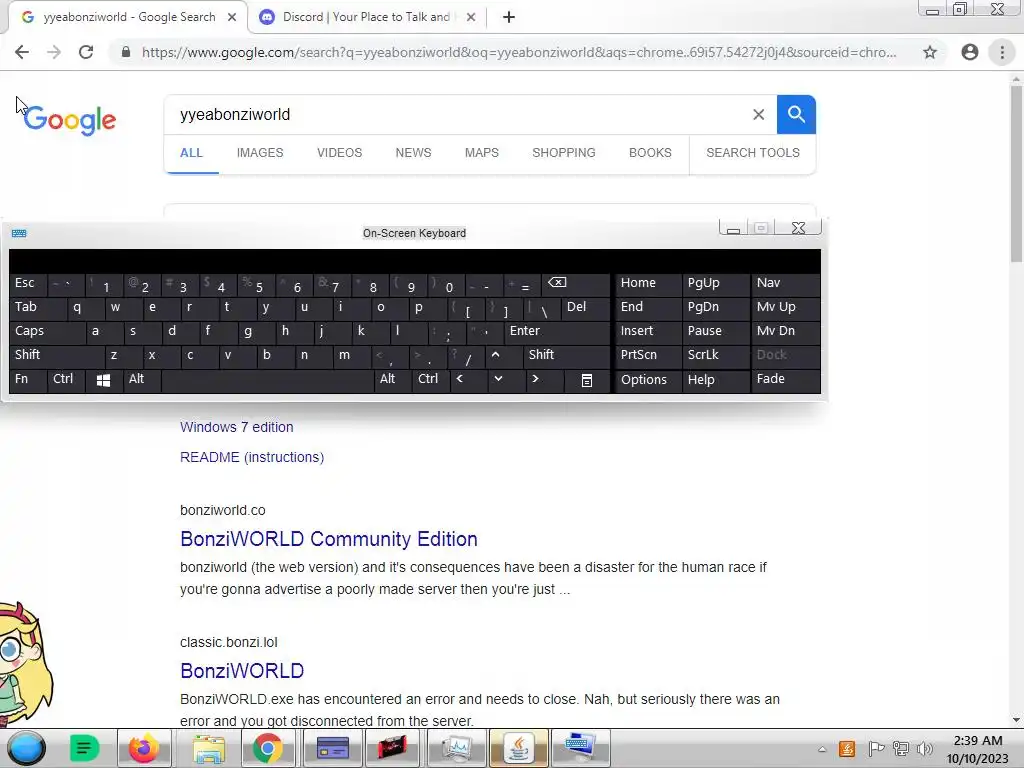Open a new tab with the plus button

pos(509,18)
